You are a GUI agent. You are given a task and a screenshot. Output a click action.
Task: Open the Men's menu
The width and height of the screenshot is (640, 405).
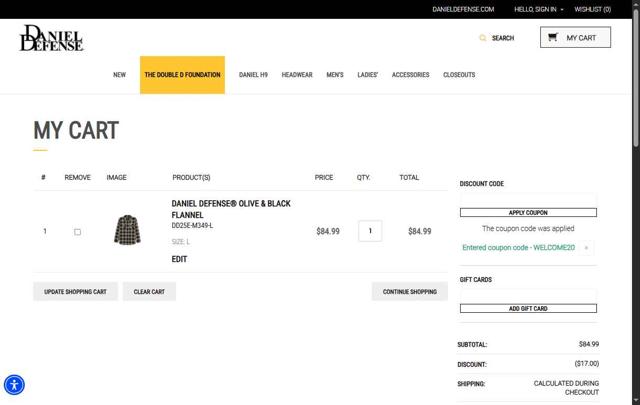click(335, 75)
